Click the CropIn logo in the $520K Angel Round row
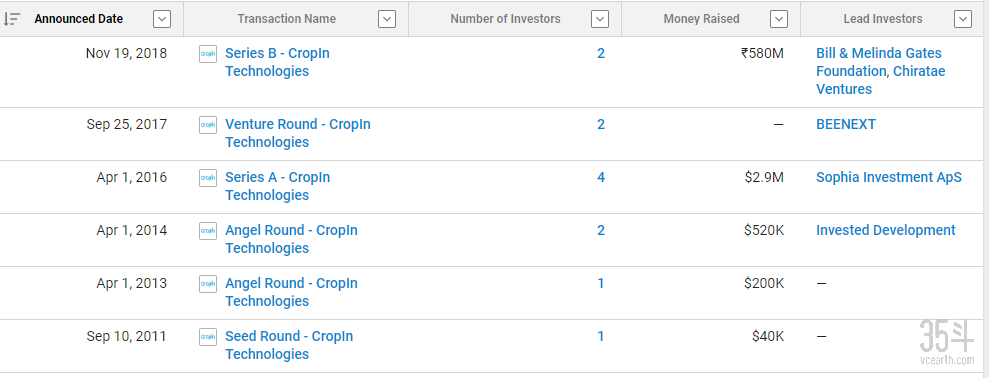Screen dimensions: 989x378 pyautogui.click(x=208, y=231)
